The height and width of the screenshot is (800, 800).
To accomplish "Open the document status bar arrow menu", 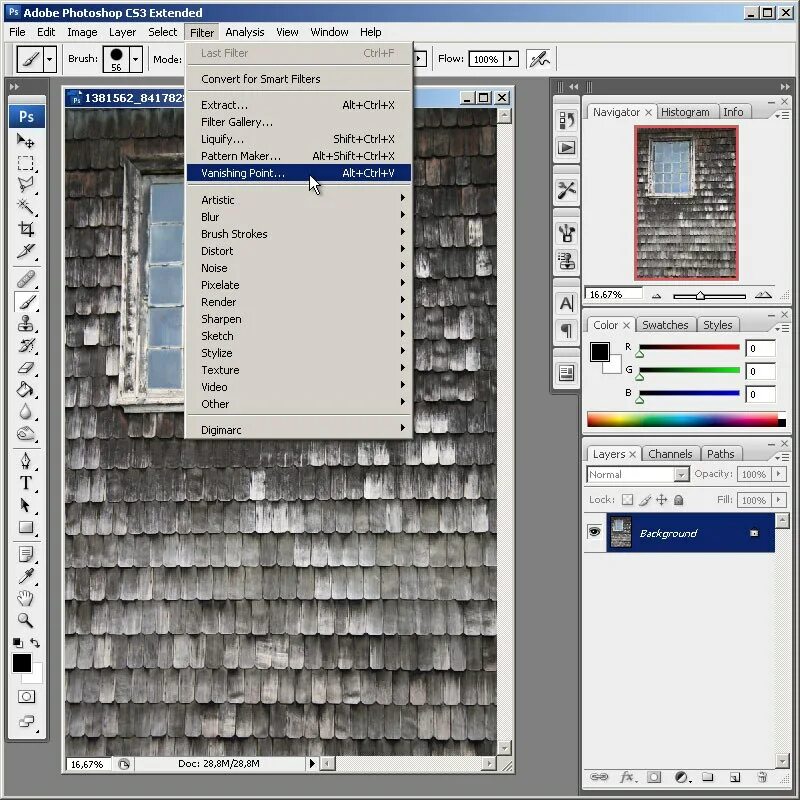I will click(312, 764).
